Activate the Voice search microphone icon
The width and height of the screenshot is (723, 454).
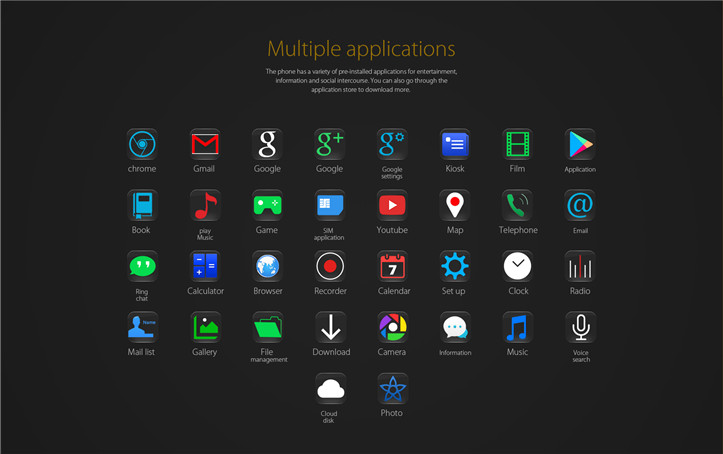coord(580,327)
